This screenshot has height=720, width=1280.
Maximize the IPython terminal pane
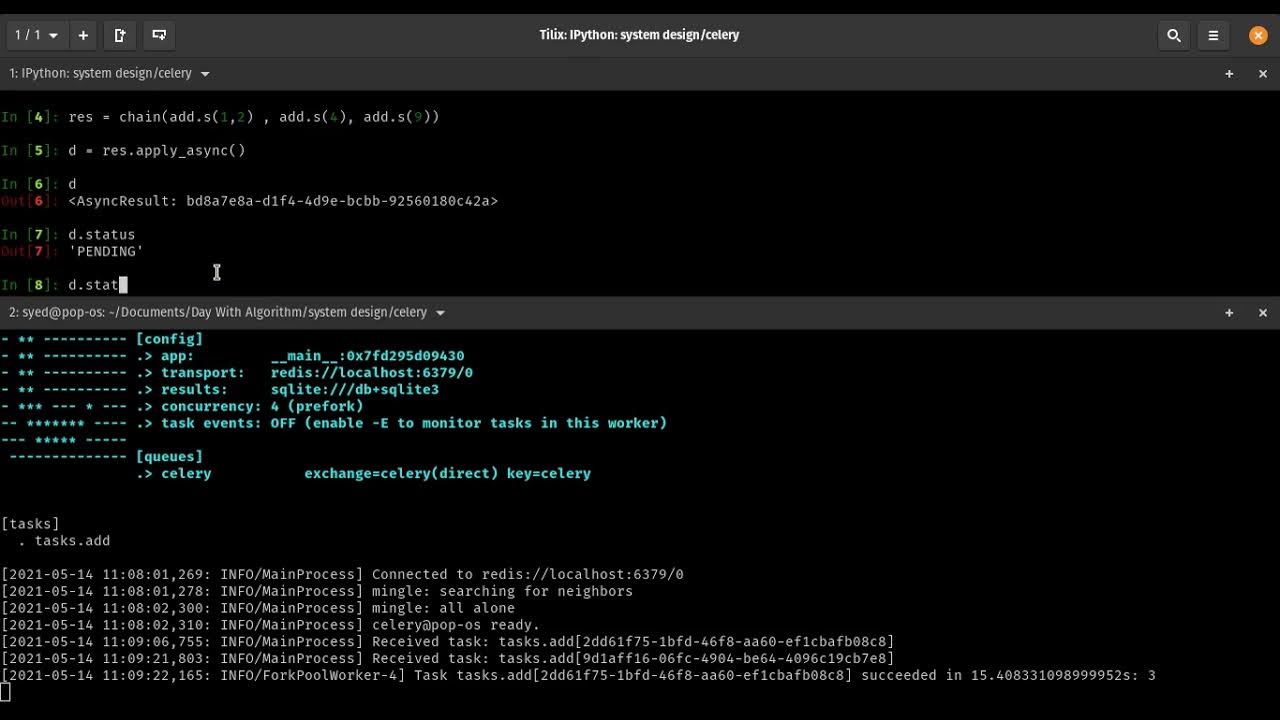point(1229,74)
